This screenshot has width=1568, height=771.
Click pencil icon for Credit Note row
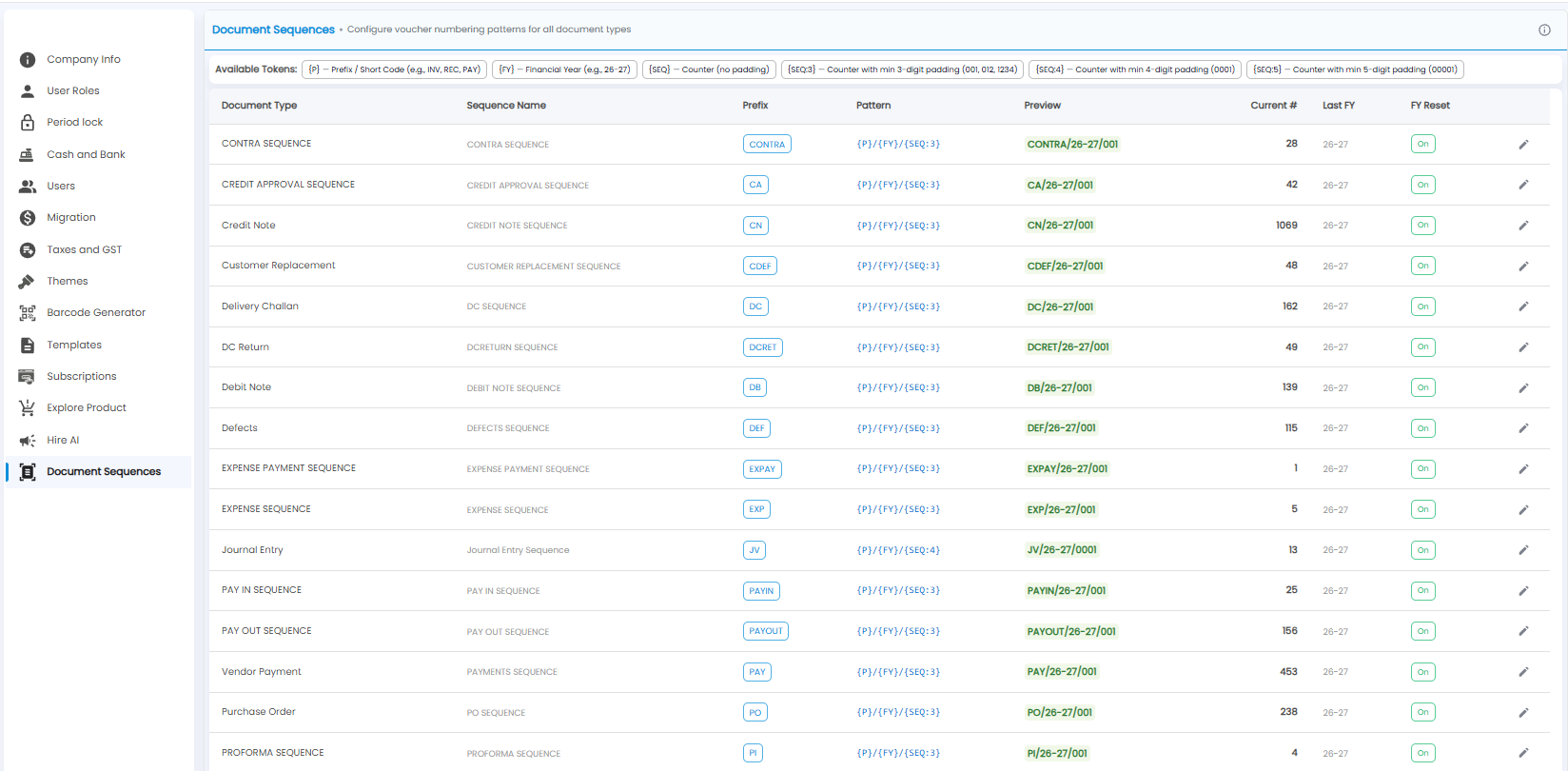1523,226
